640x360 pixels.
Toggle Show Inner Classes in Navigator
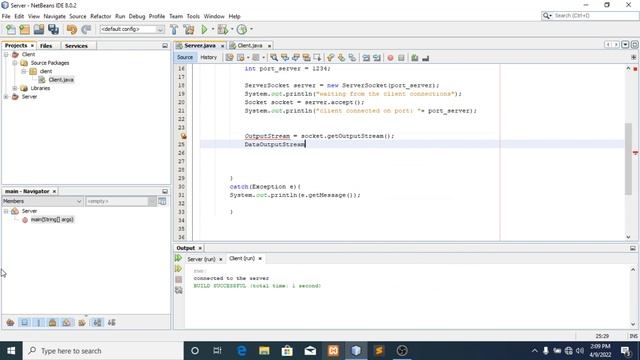coord(67,322)
